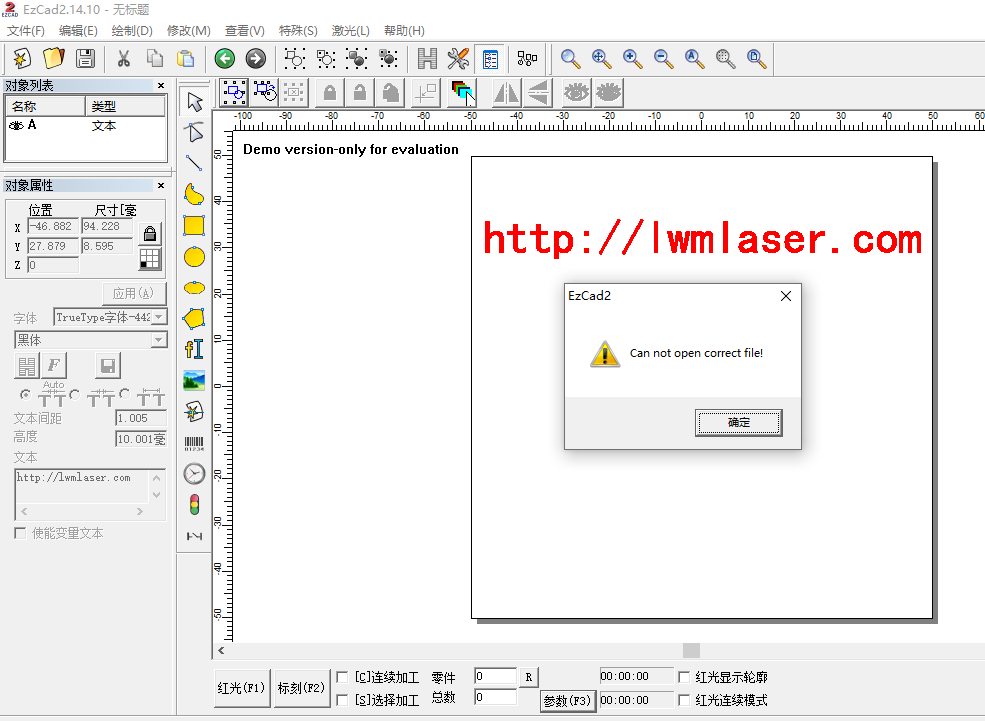Open the 修改(M) menu

click(x=188, y=31)
